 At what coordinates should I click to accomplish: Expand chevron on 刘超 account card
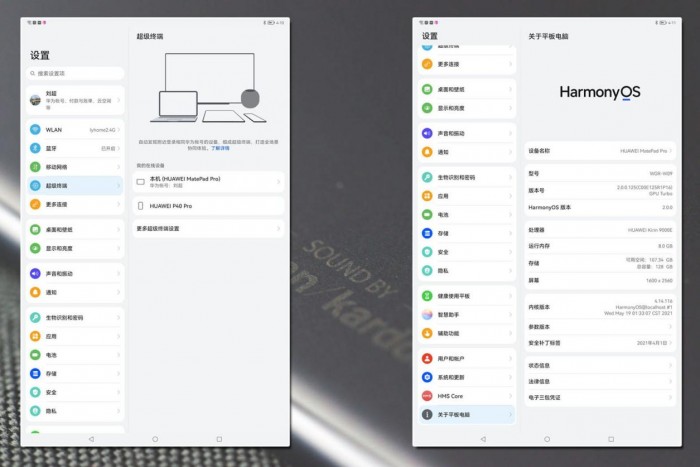tap(119, 100)
